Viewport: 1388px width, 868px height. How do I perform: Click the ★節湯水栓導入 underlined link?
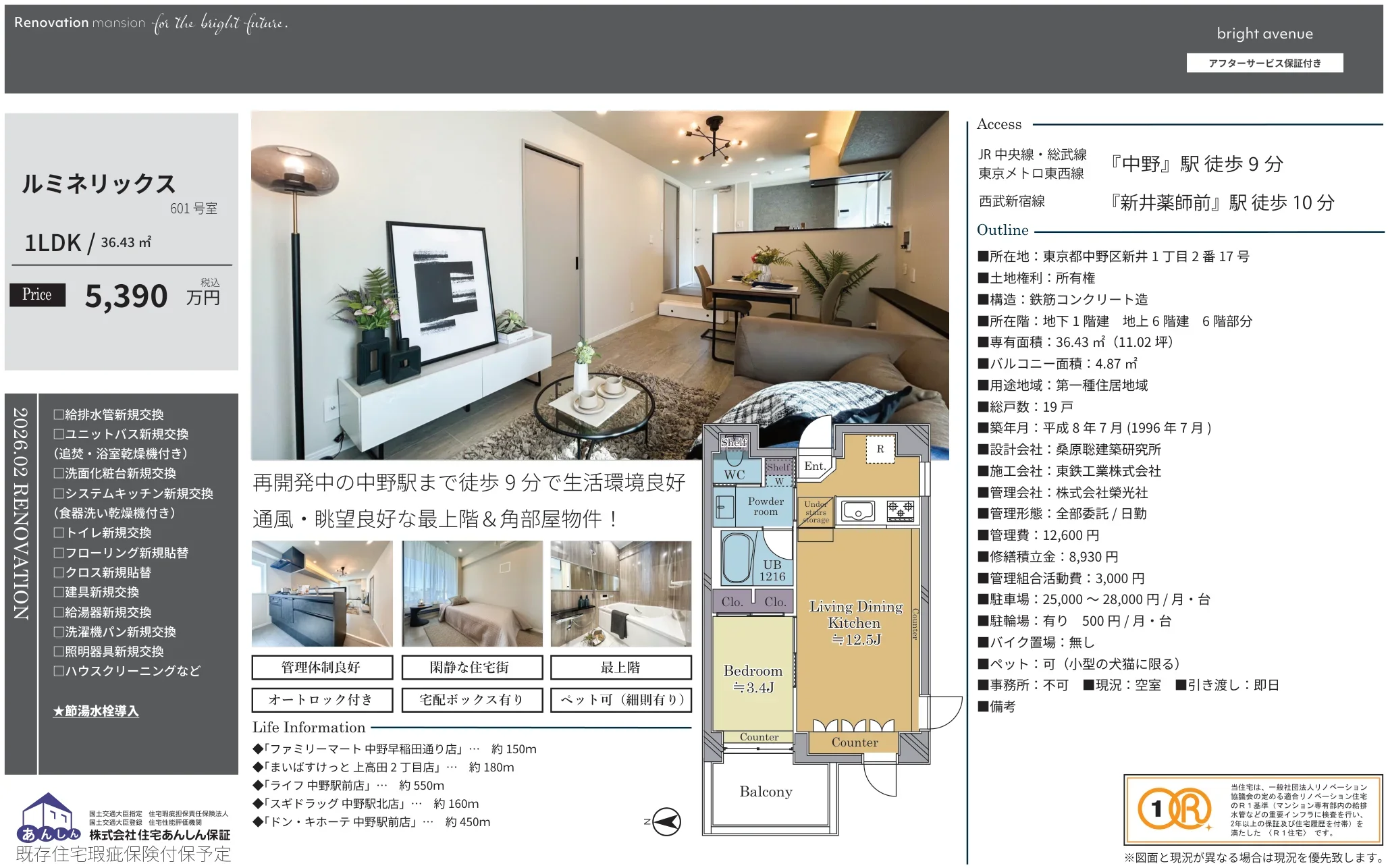click(96, 711)
